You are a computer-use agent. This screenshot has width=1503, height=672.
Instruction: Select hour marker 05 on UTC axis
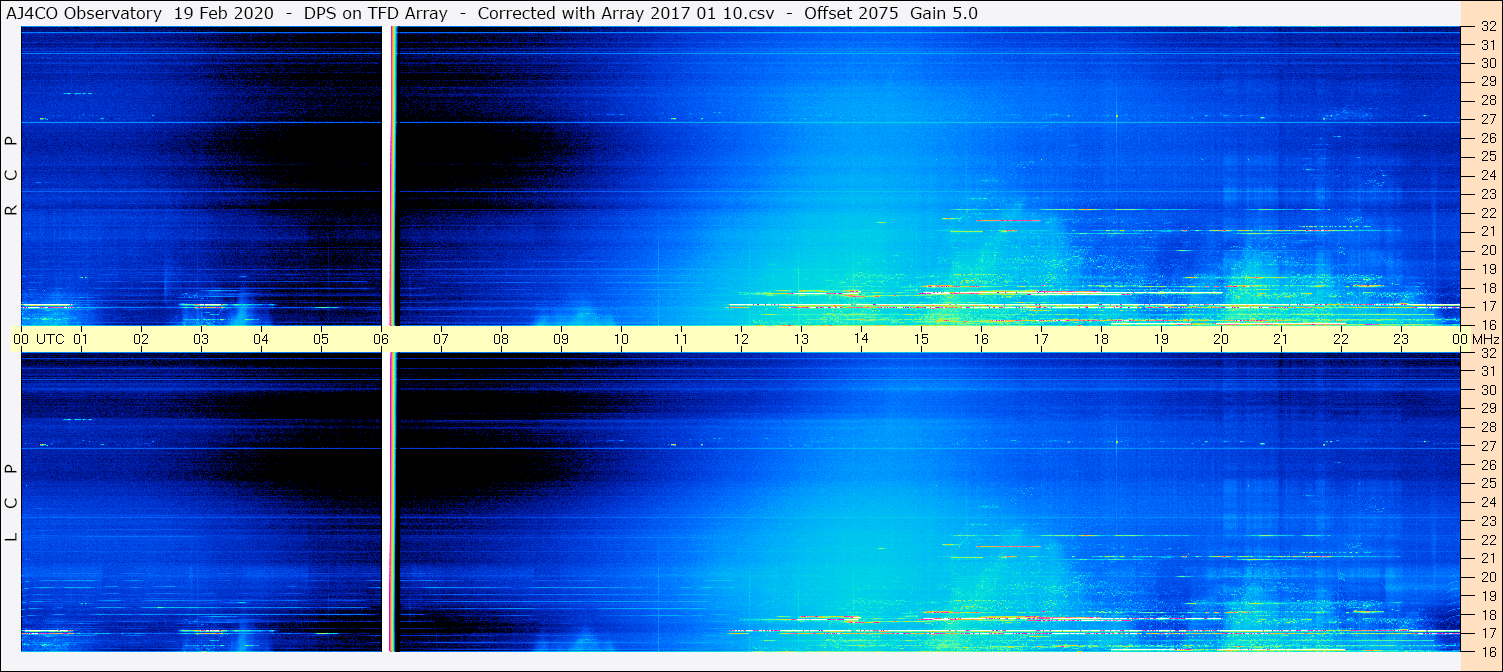(321, 339)
